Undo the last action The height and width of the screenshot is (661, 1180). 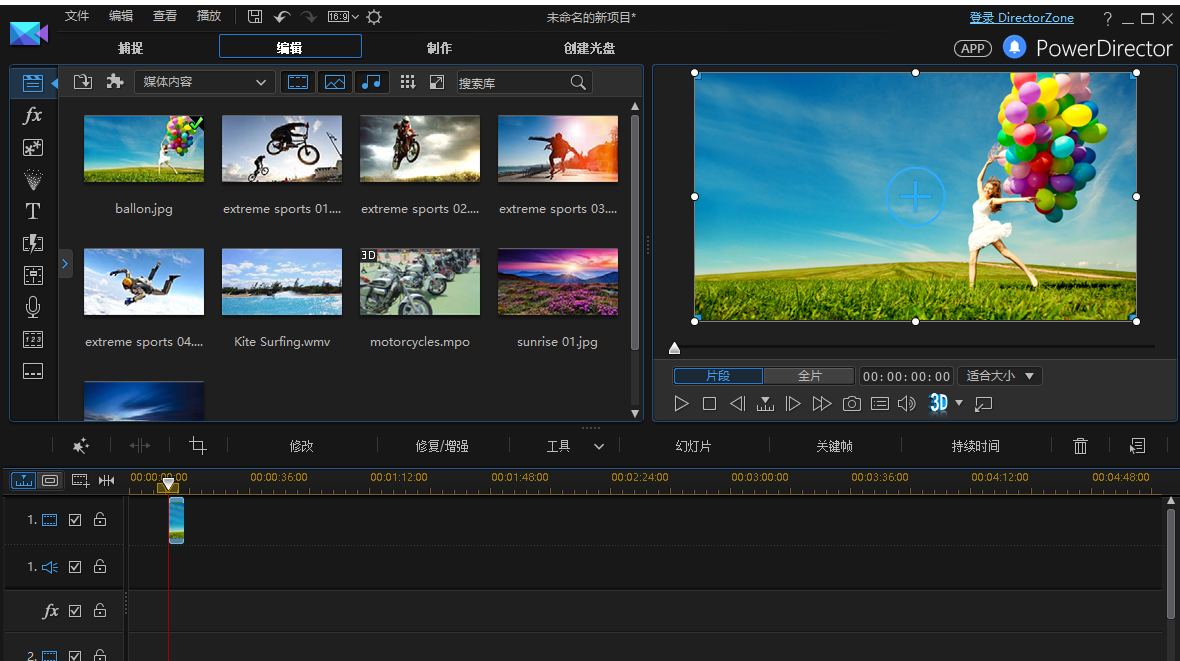coord(282,17)
